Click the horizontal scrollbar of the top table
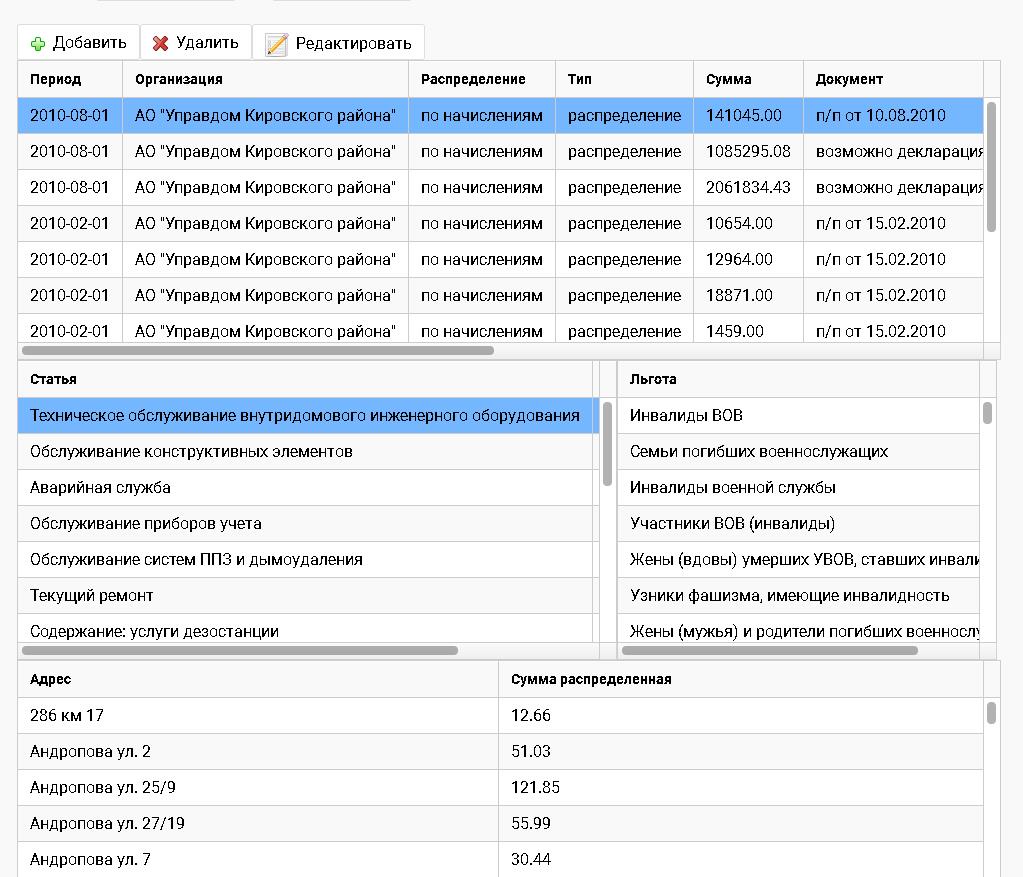 [x=258, y=351]
